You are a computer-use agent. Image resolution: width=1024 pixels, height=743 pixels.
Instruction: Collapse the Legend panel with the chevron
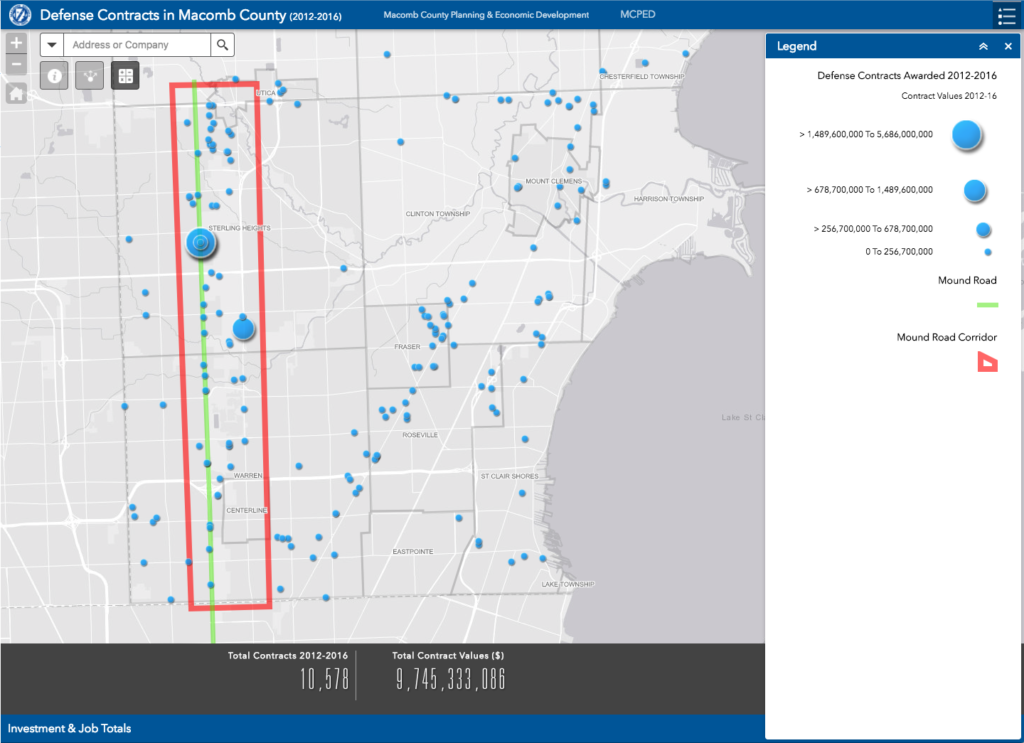(985, 46)
